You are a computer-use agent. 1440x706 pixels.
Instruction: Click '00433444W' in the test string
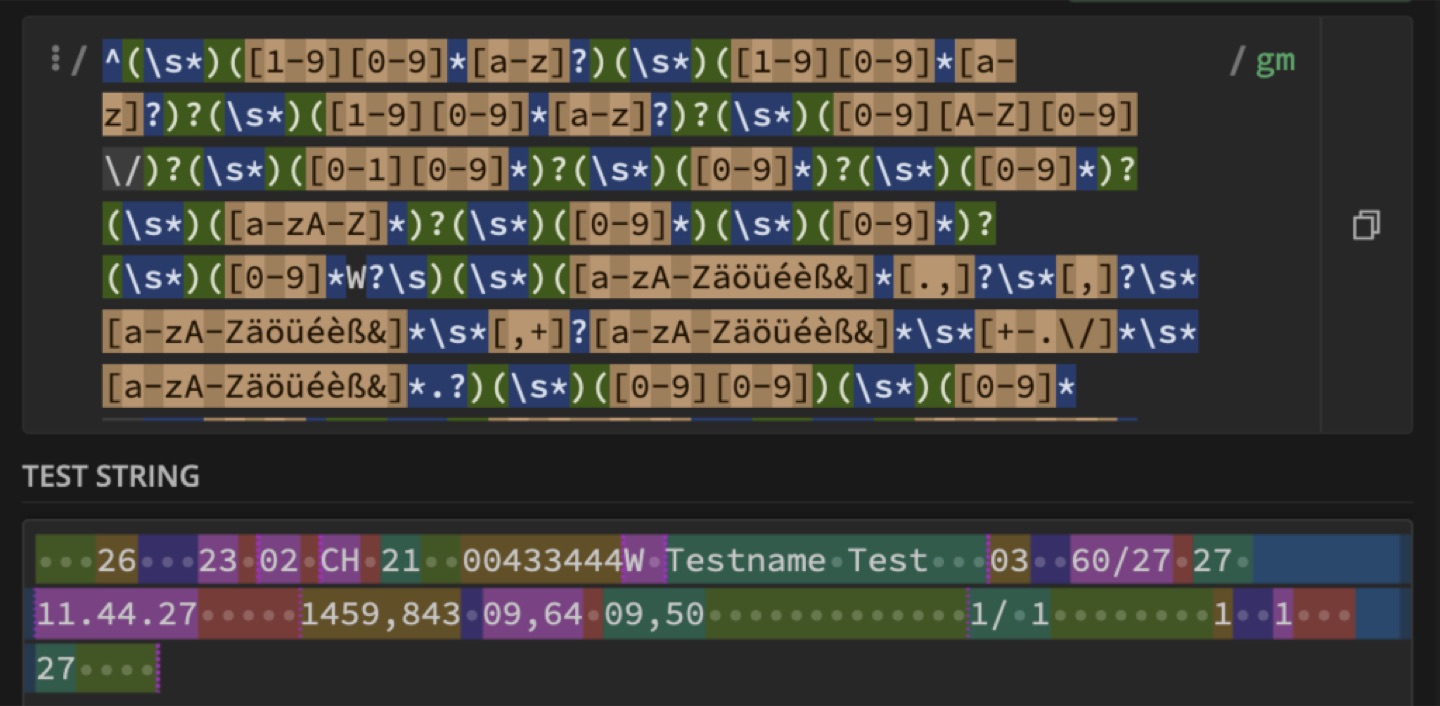(x=553, y=560)
